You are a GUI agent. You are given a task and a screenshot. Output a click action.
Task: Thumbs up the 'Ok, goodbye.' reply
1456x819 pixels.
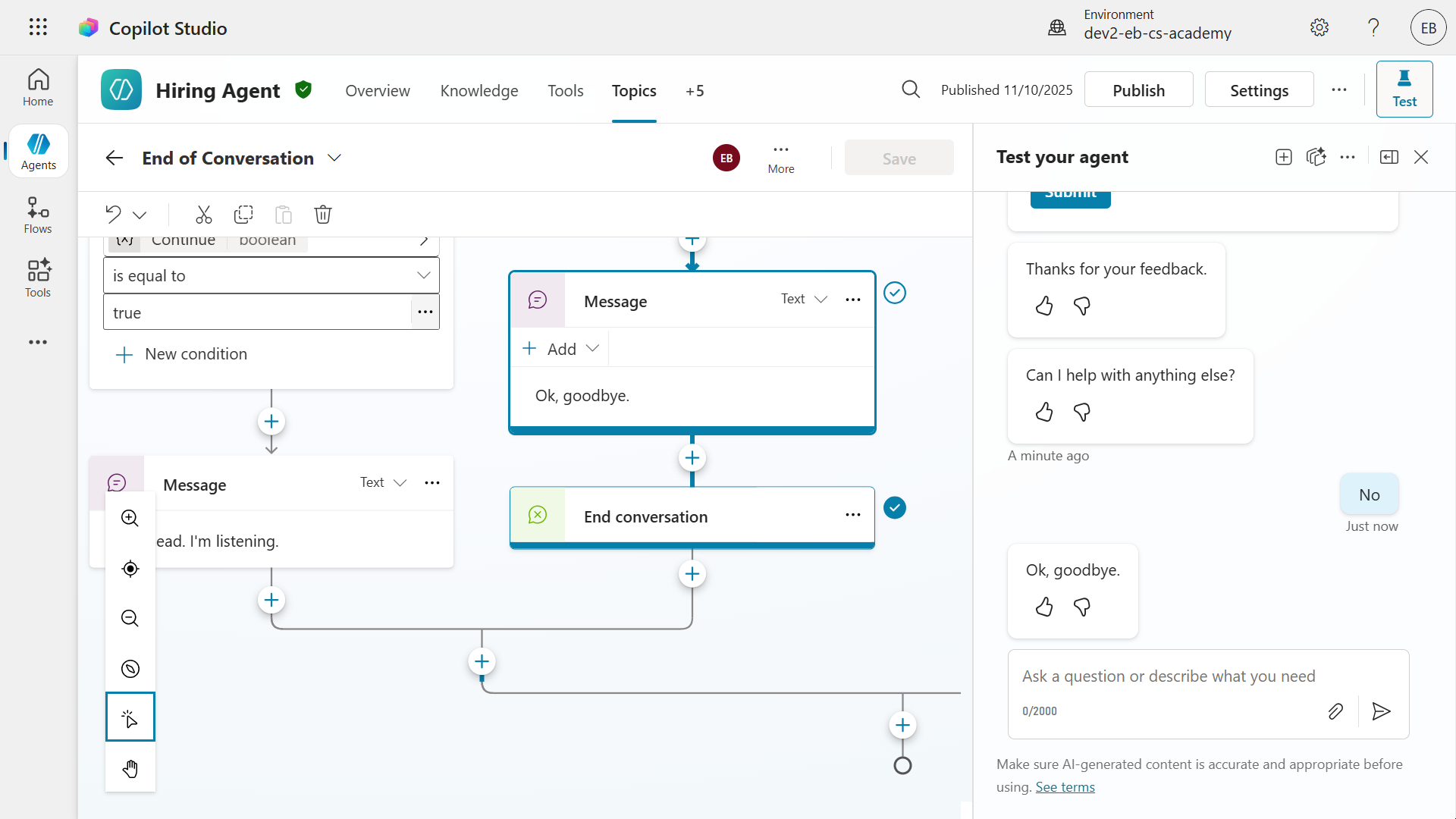coord(1044,607)
